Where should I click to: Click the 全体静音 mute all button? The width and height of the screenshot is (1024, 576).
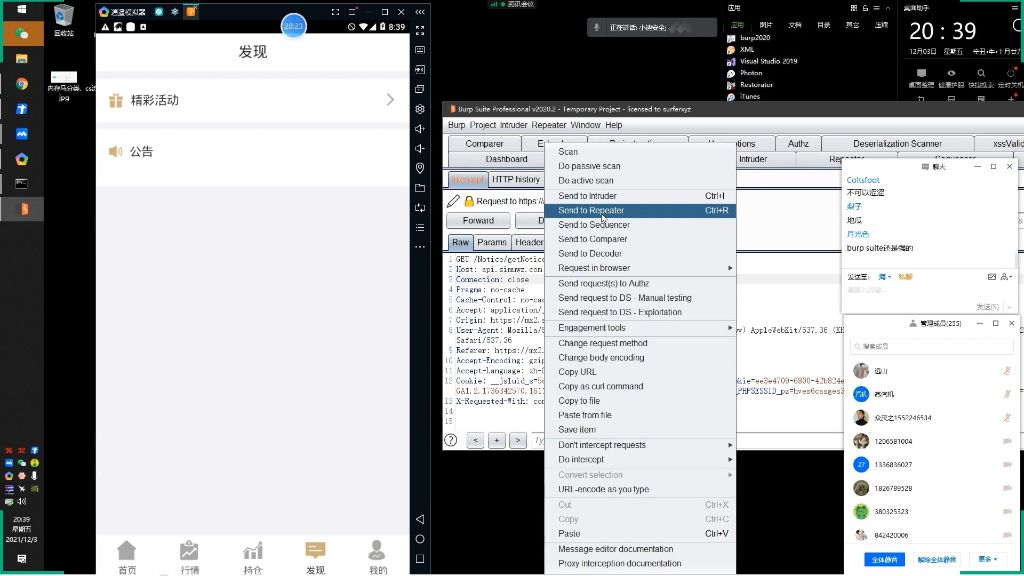point(884,560)
